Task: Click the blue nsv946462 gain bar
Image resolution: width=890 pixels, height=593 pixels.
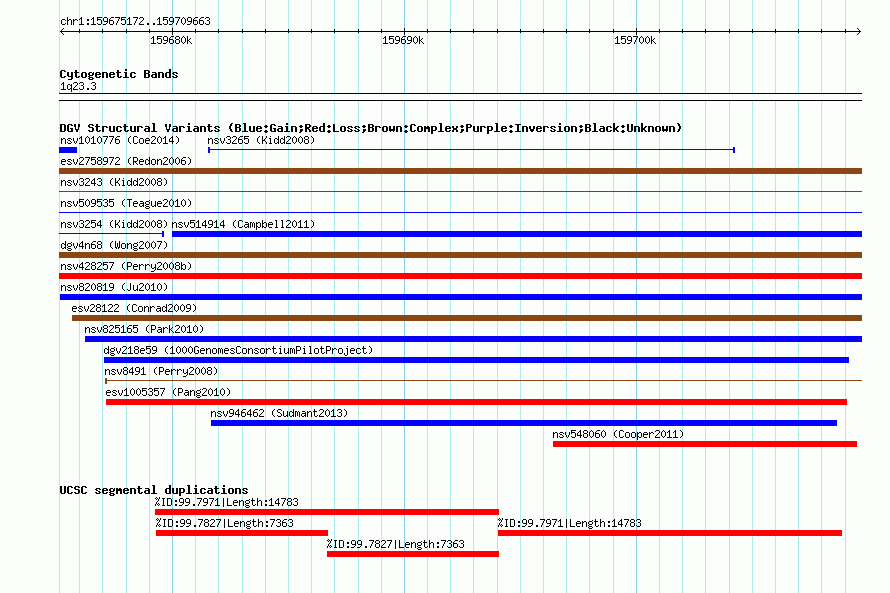Action: click(524, 423)
